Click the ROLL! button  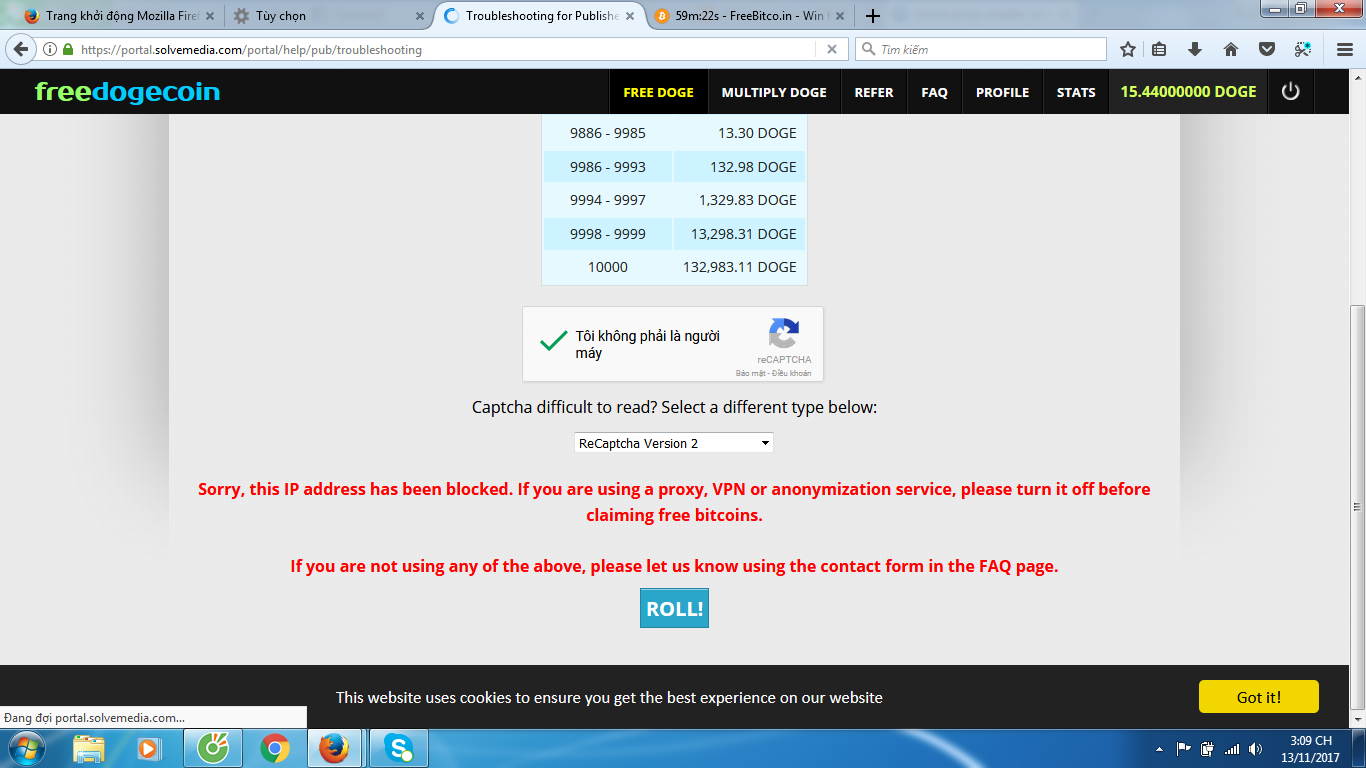tap(674, 608)
